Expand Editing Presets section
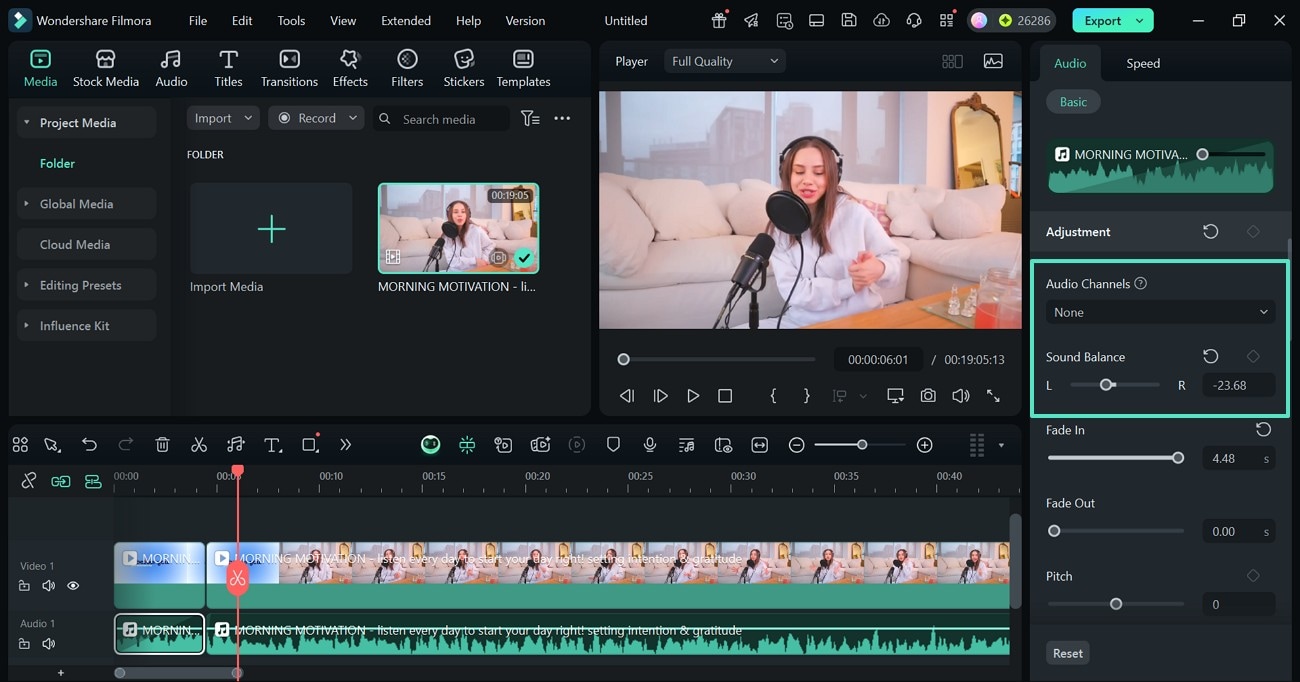This screenshot has width=1300, height=682. [x=27, y=285]
